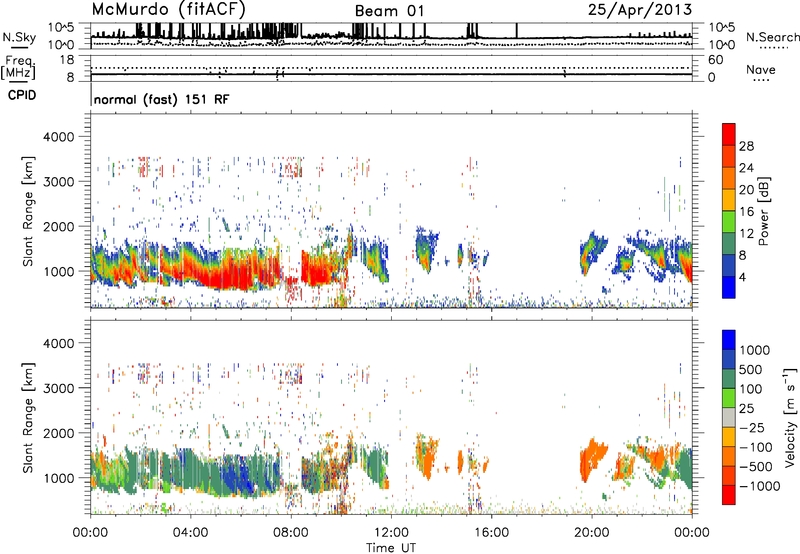
Task: Click the '28' label on Power colorbar
Action: [746, 146]
